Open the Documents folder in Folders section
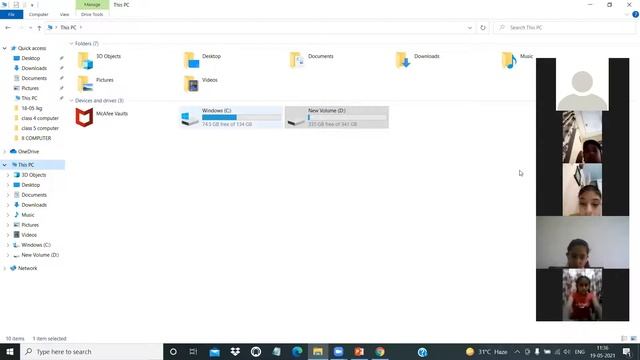 pyautogui.click(x=297, y=60)
